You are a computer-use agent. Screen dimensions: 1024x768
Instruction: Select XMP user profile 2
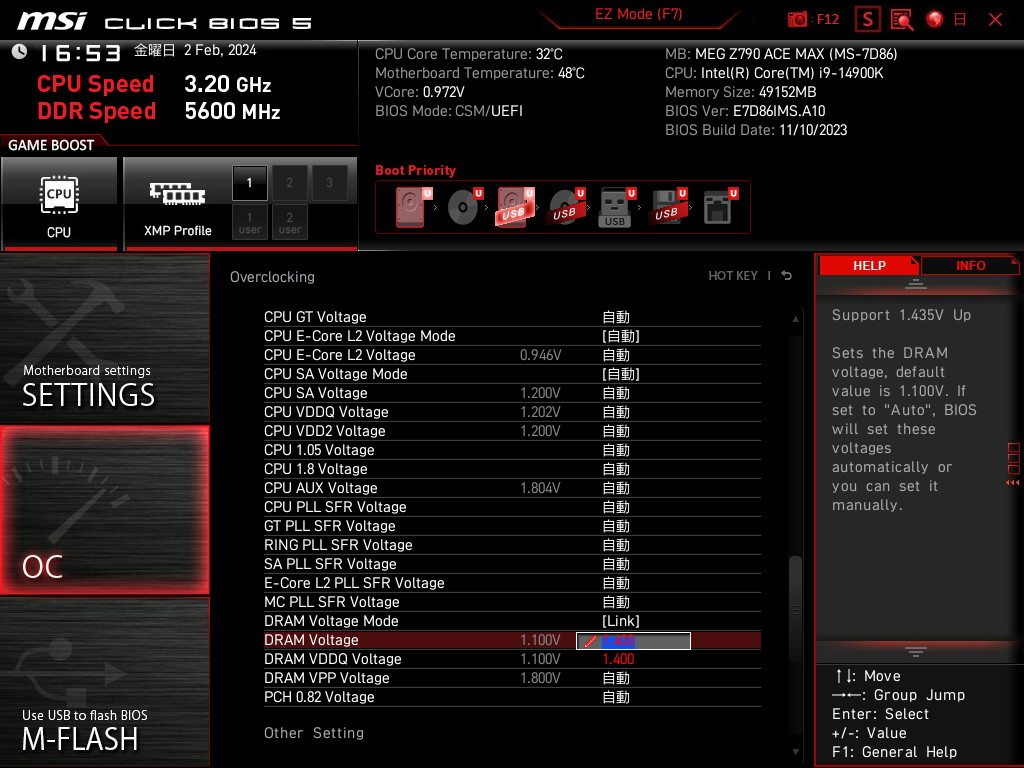coord(289,222)
